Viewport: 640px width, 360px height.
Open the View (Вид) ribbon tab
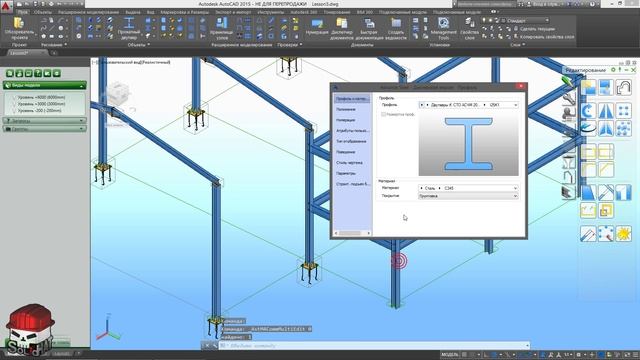click(151, 13)
